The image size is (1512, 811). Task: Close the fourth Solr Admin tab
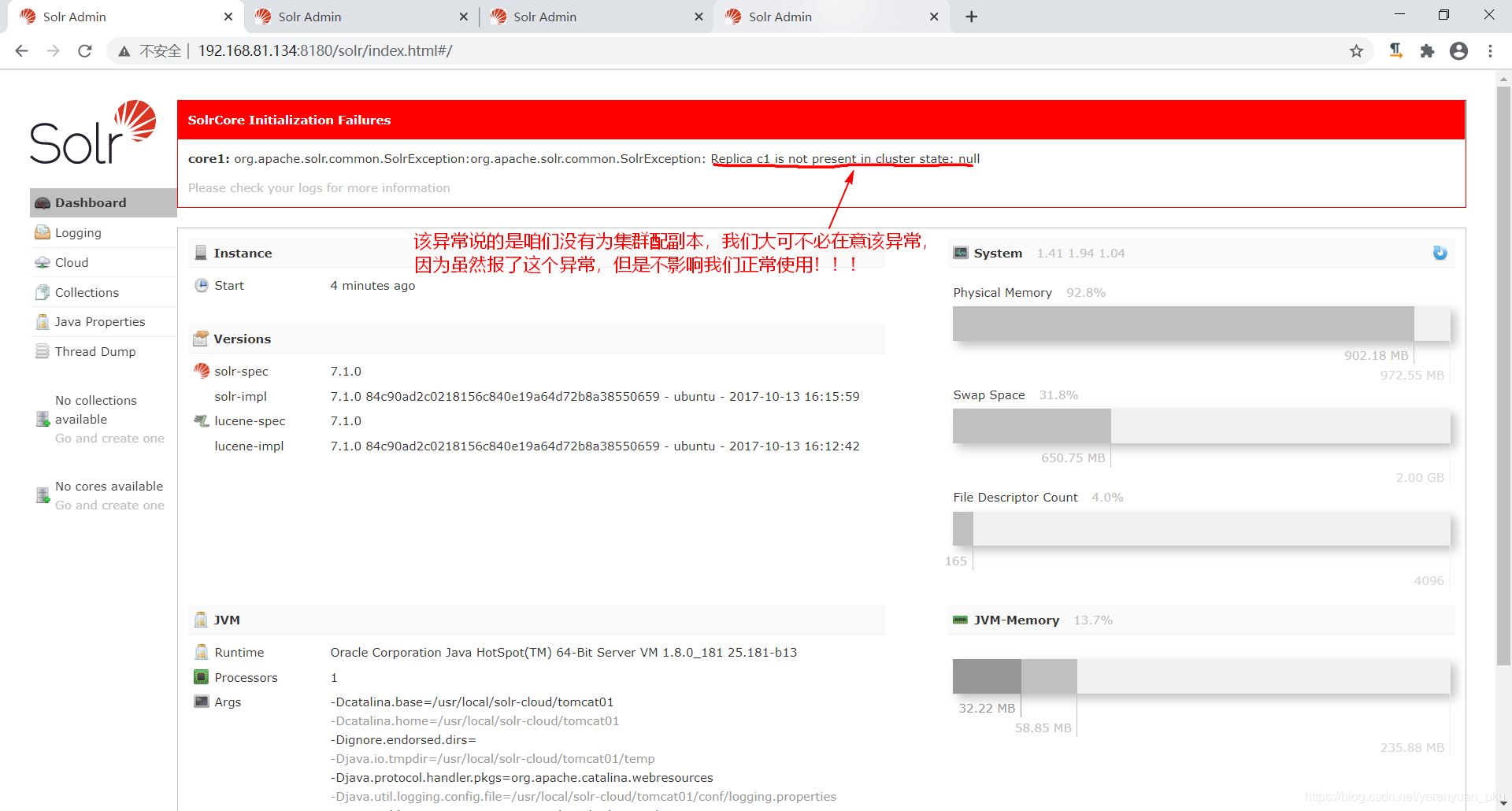(934, 17)
